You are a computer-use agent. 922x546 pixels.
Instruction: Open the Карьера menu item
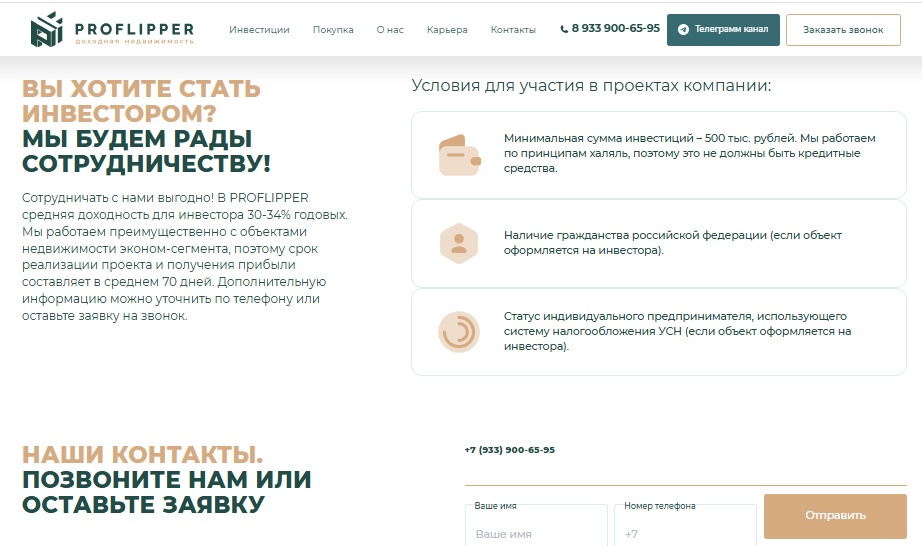pyautogui.click(x=447, y=29)
